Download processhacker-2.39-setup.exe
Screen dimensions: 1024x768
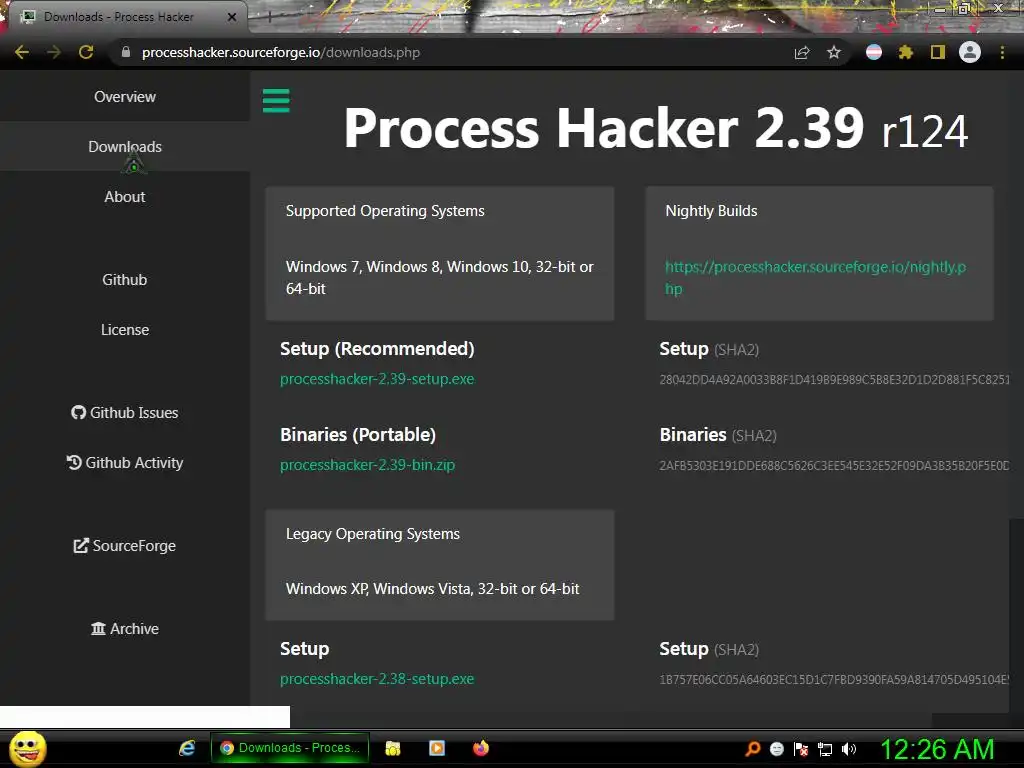point(377,379)
